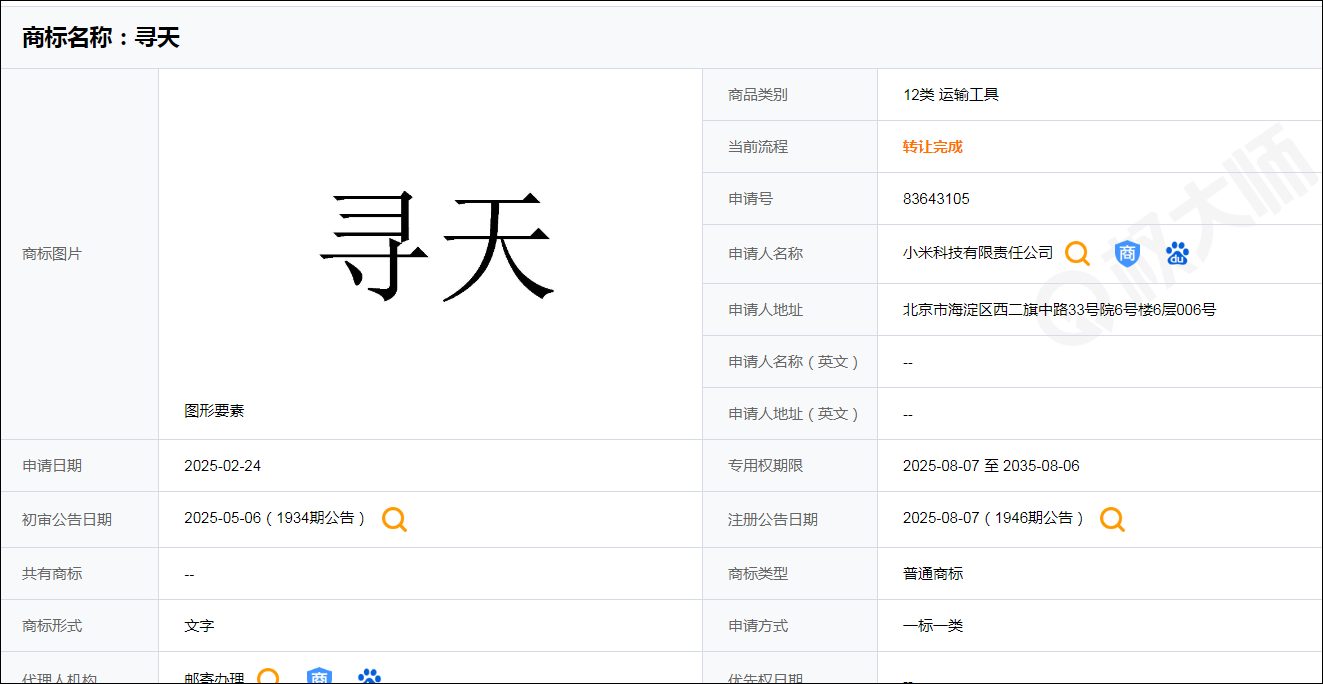Click the 普通商标 trademark type value
This screenshot has width=1323, height=684.
[933, 574]
